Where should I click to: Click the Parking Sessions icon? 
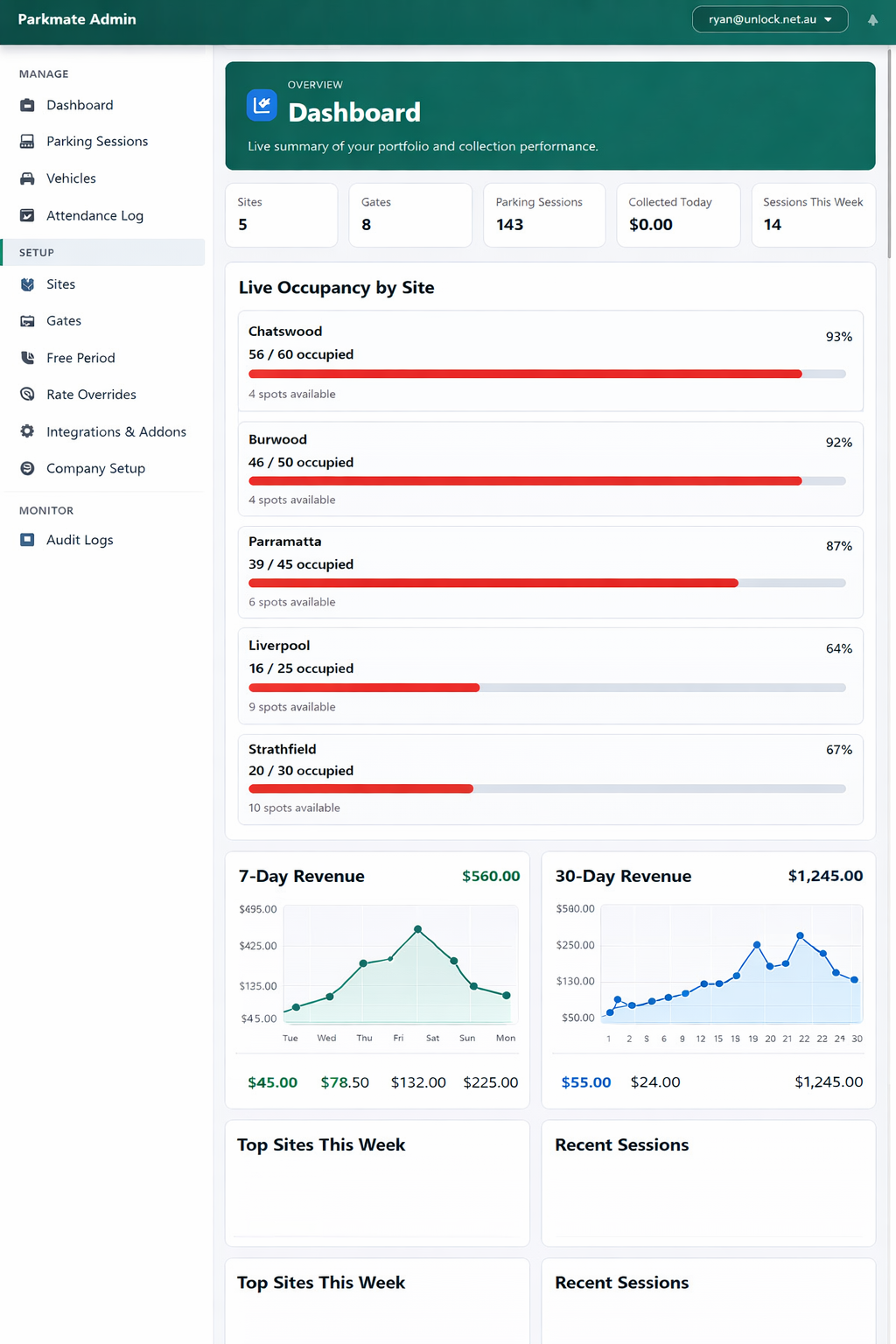[x=27, y=141]
